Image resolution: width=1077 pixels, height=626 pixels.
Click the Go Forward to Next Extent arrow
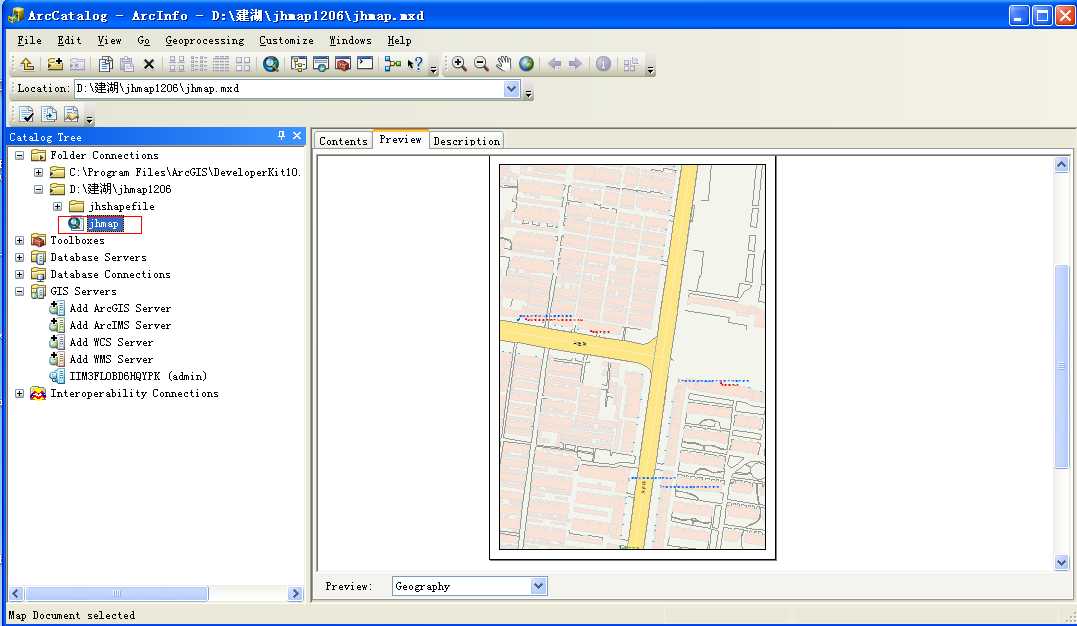click(x=576, y=64)
